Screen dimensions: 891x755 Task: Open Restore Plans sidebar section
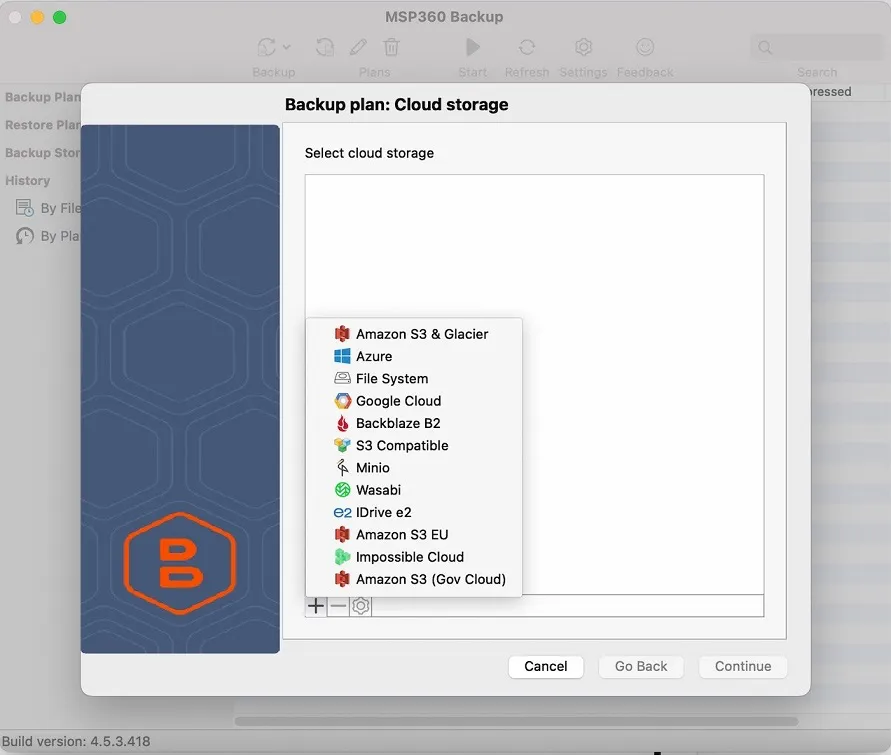[x=43, y=125]
